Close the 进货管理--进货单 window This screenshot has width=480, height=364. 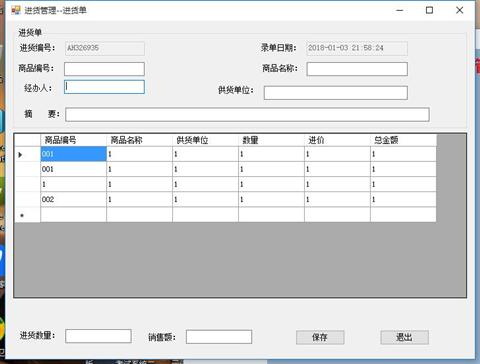[x=460, y=10]
